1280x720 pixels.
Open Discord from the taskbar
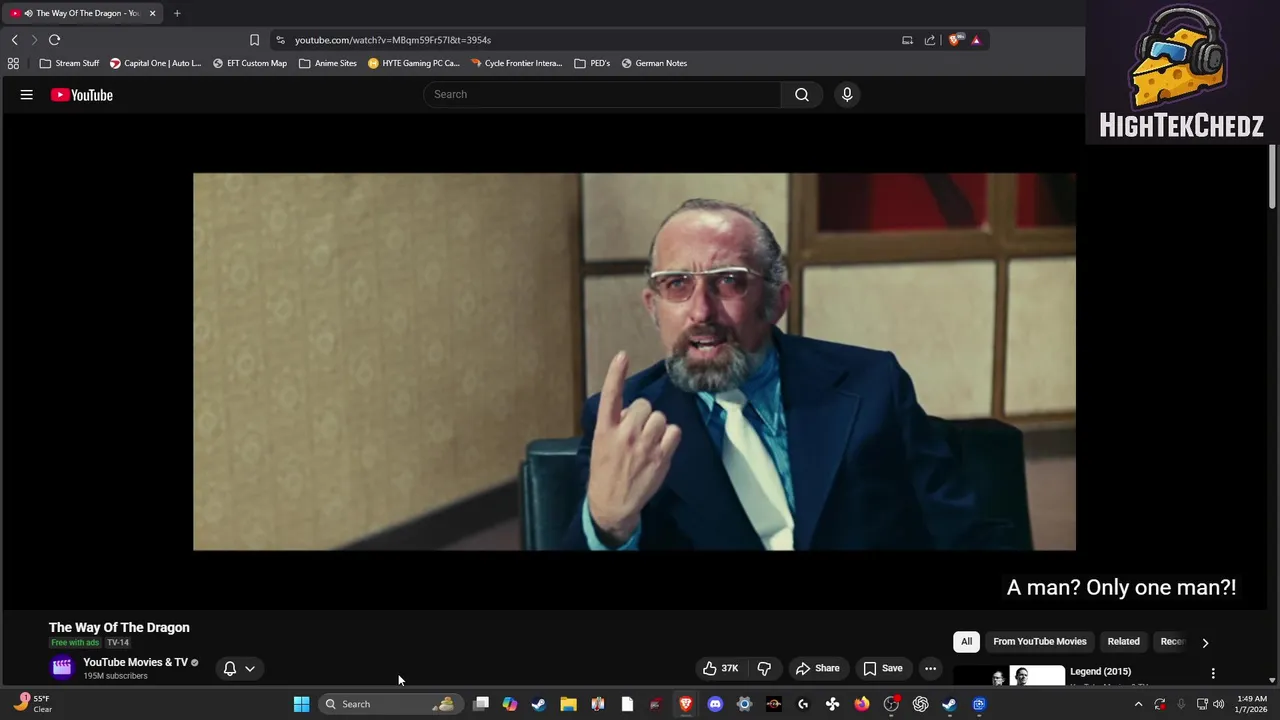tap(715, 704)
